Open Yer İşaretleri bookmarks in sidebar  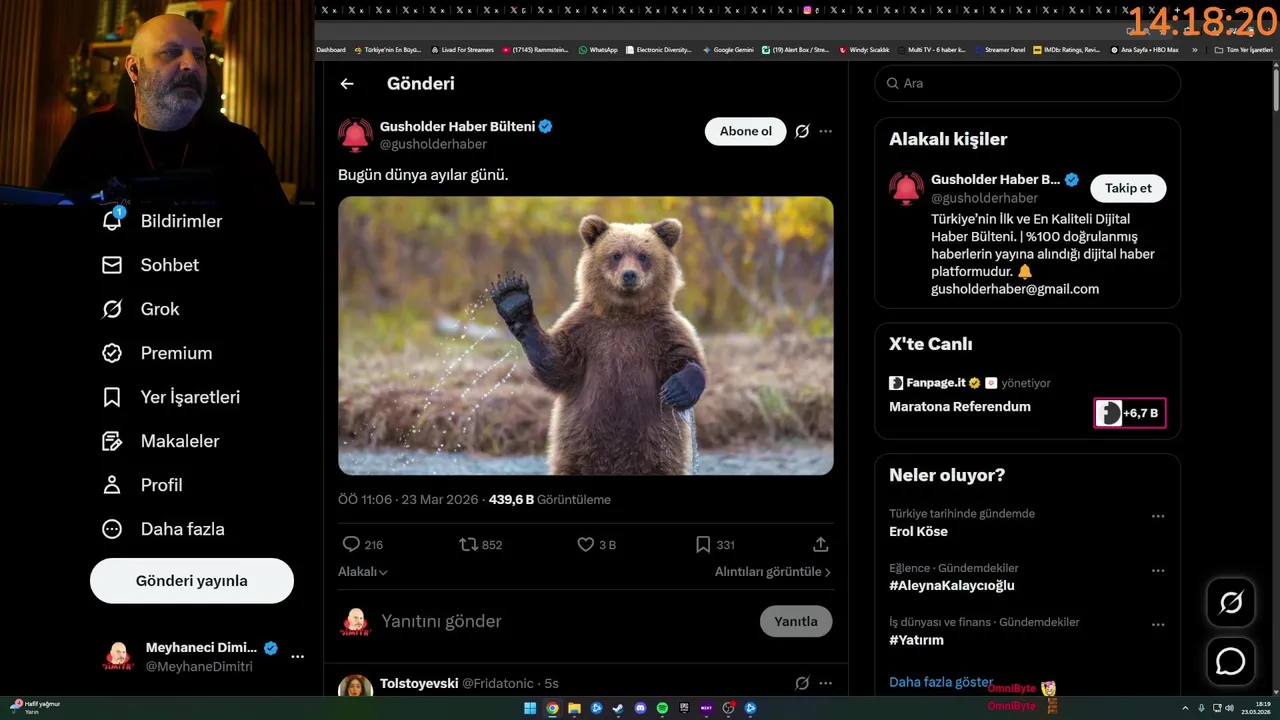171,397
